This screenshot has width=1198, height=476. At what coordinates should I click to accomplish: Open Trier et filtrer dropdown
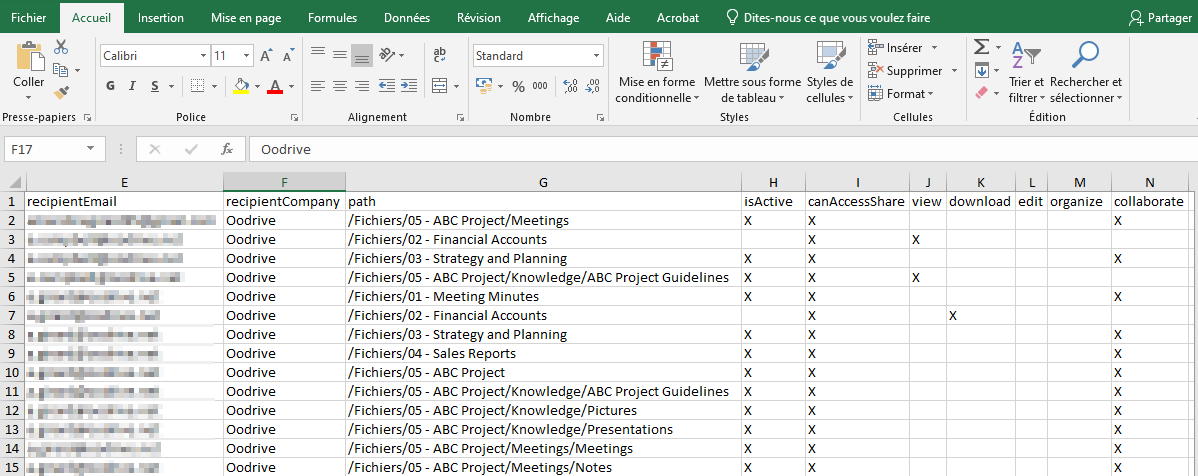coord(1026,73)
